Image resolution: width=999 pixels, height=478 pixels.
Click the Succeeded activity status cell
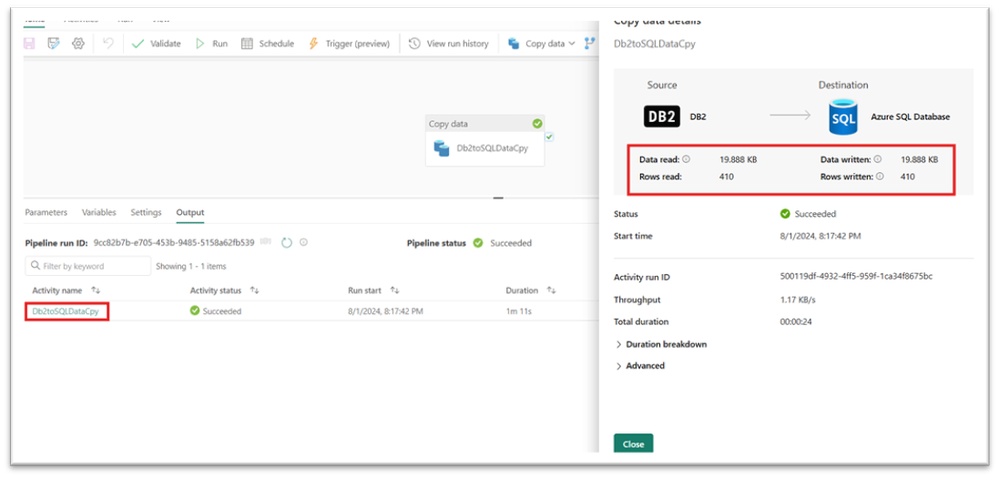(216, 312)
